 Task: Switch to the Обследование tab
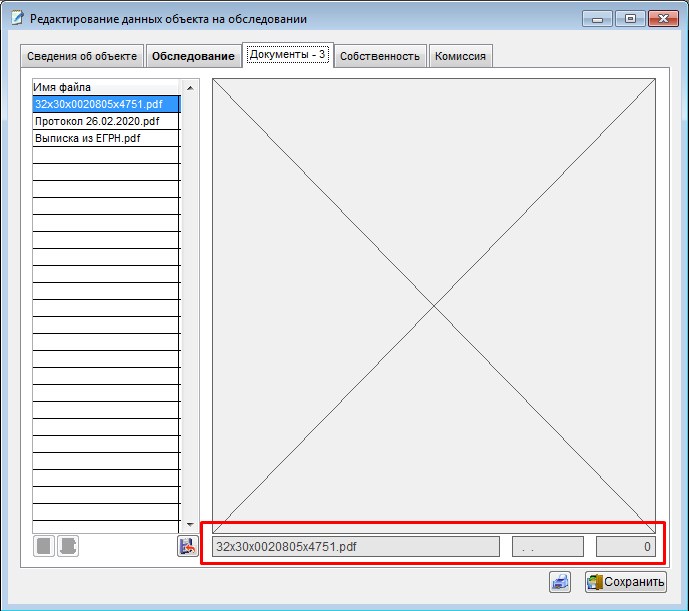pos(193,56)
